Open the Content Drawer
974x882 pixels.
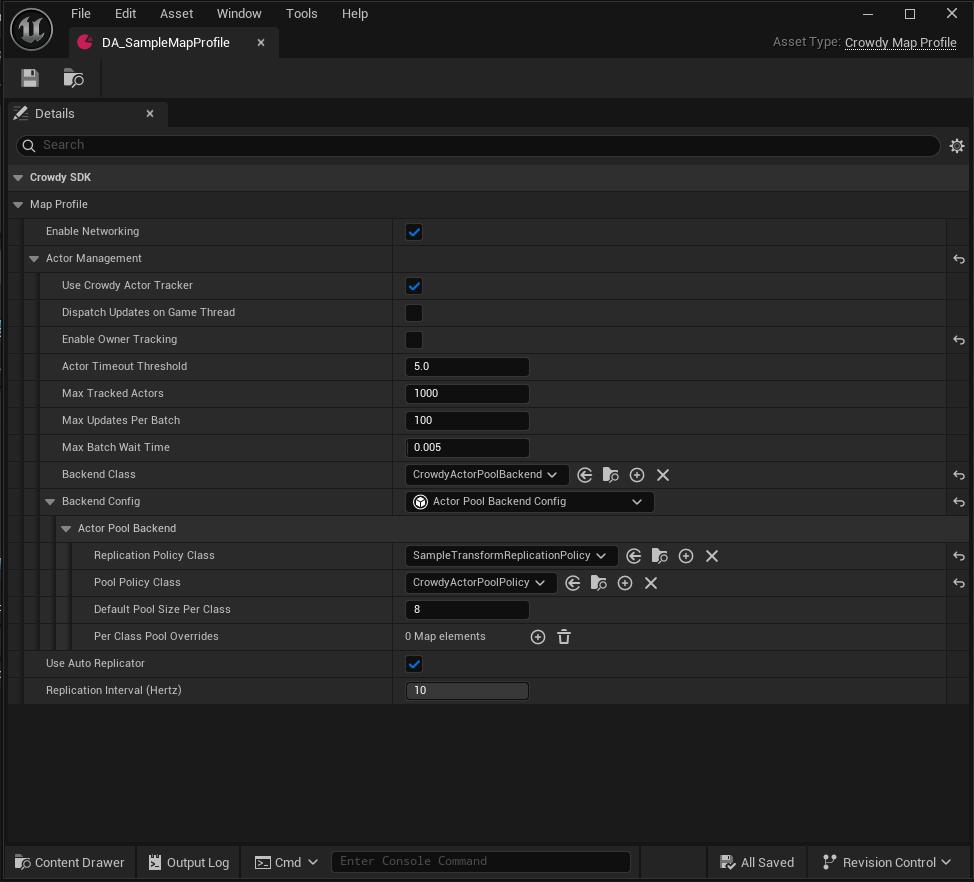70,863
